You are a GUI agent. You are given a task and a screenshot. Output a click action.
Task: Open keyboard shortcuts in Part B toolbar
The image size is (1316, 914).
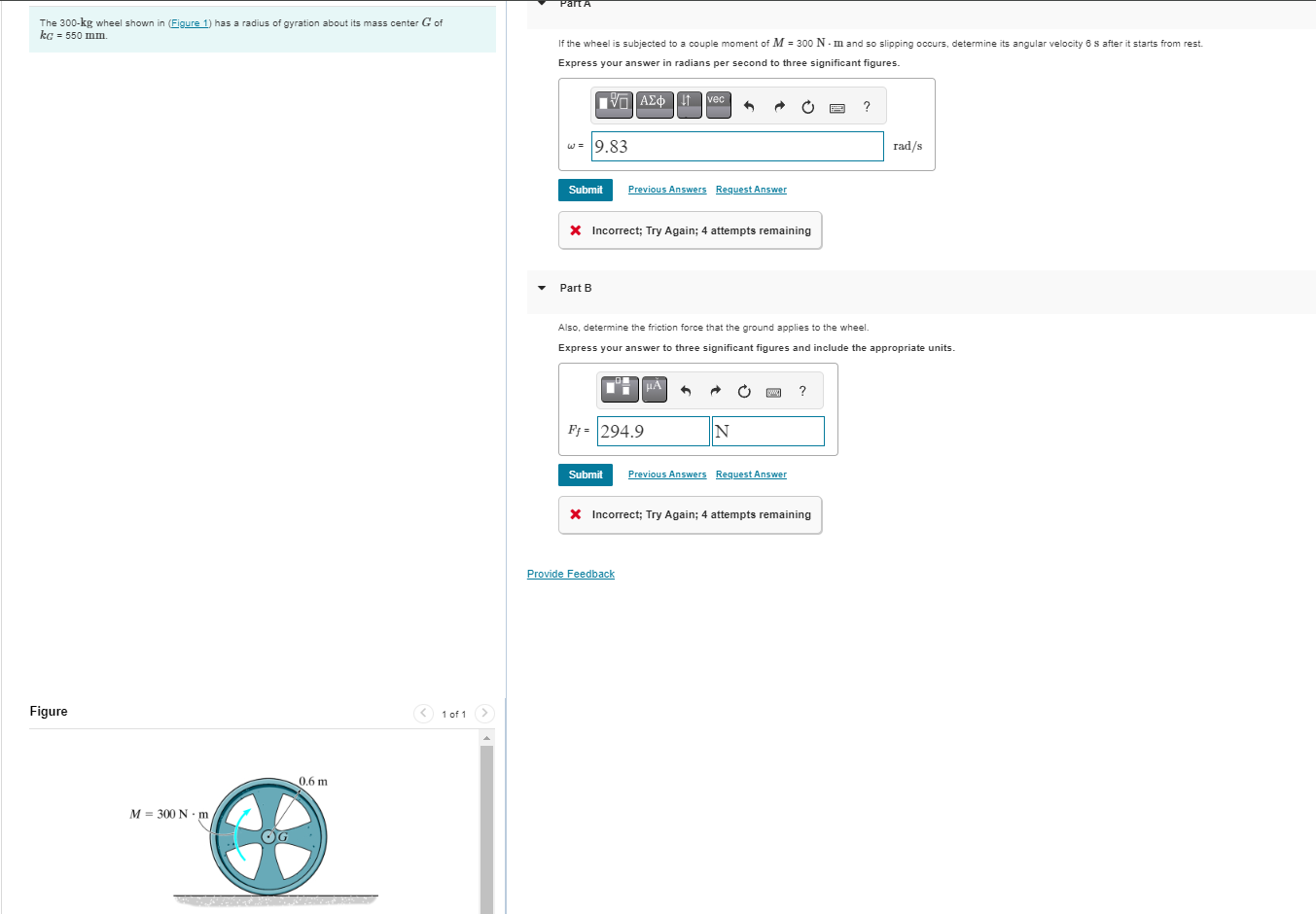tap(773, 392)
